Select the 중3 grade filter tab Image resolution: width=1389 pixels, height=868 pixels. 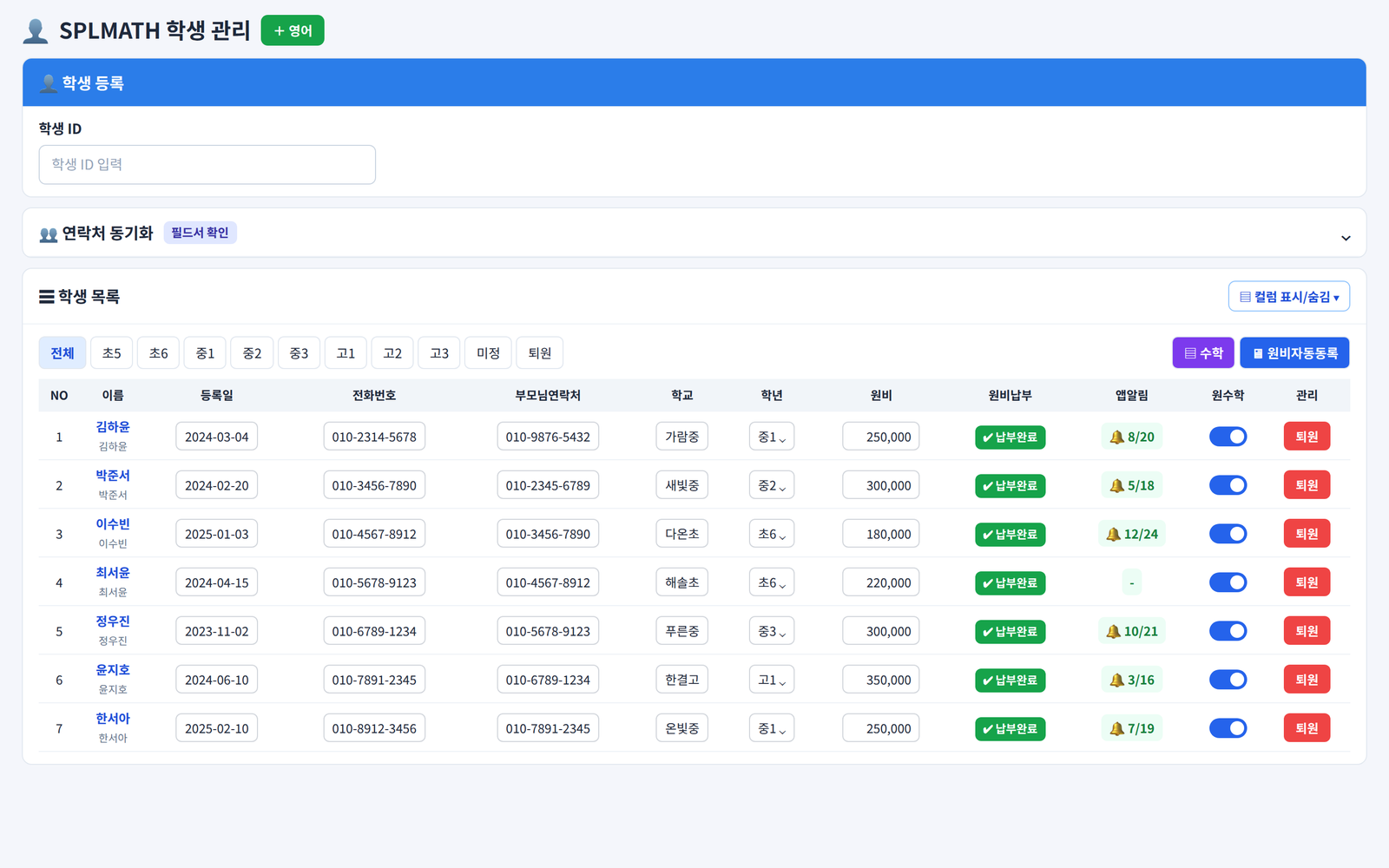299,353
